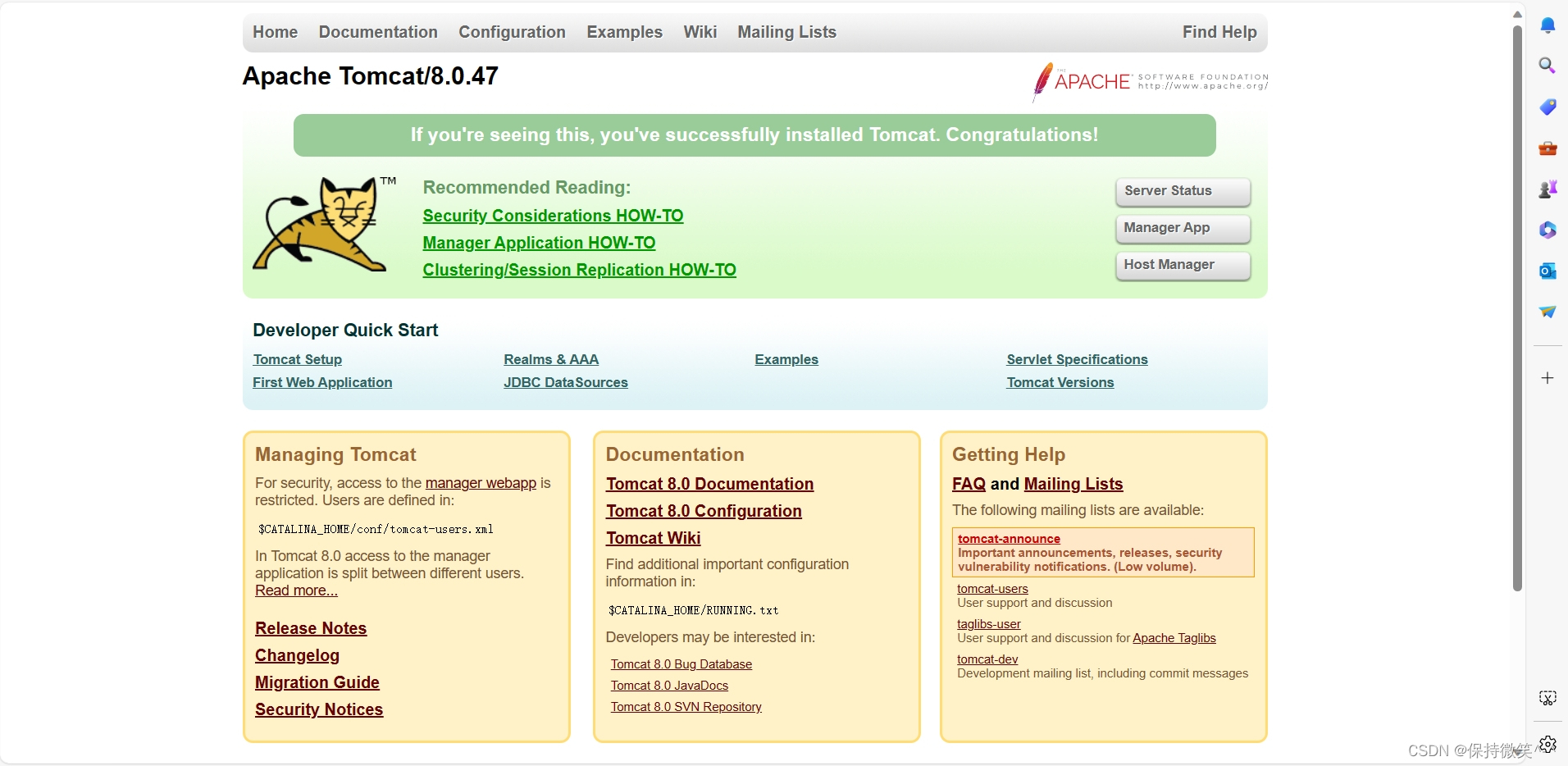Click the page vertical scrollbar thumb
This screenshot has height=766, width=1568.
[1517, 308]
